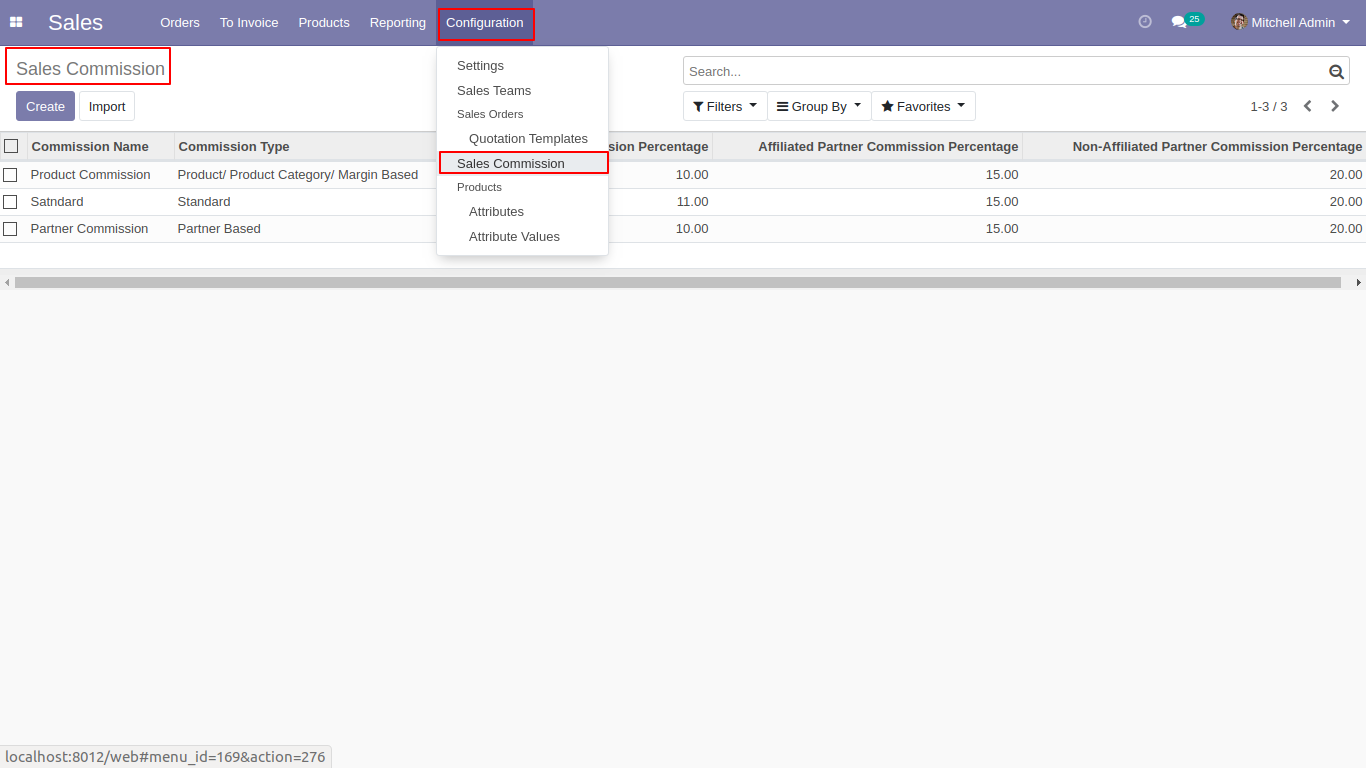Open the activities clock icon
1366x768 pixels.
(1145, 22)
